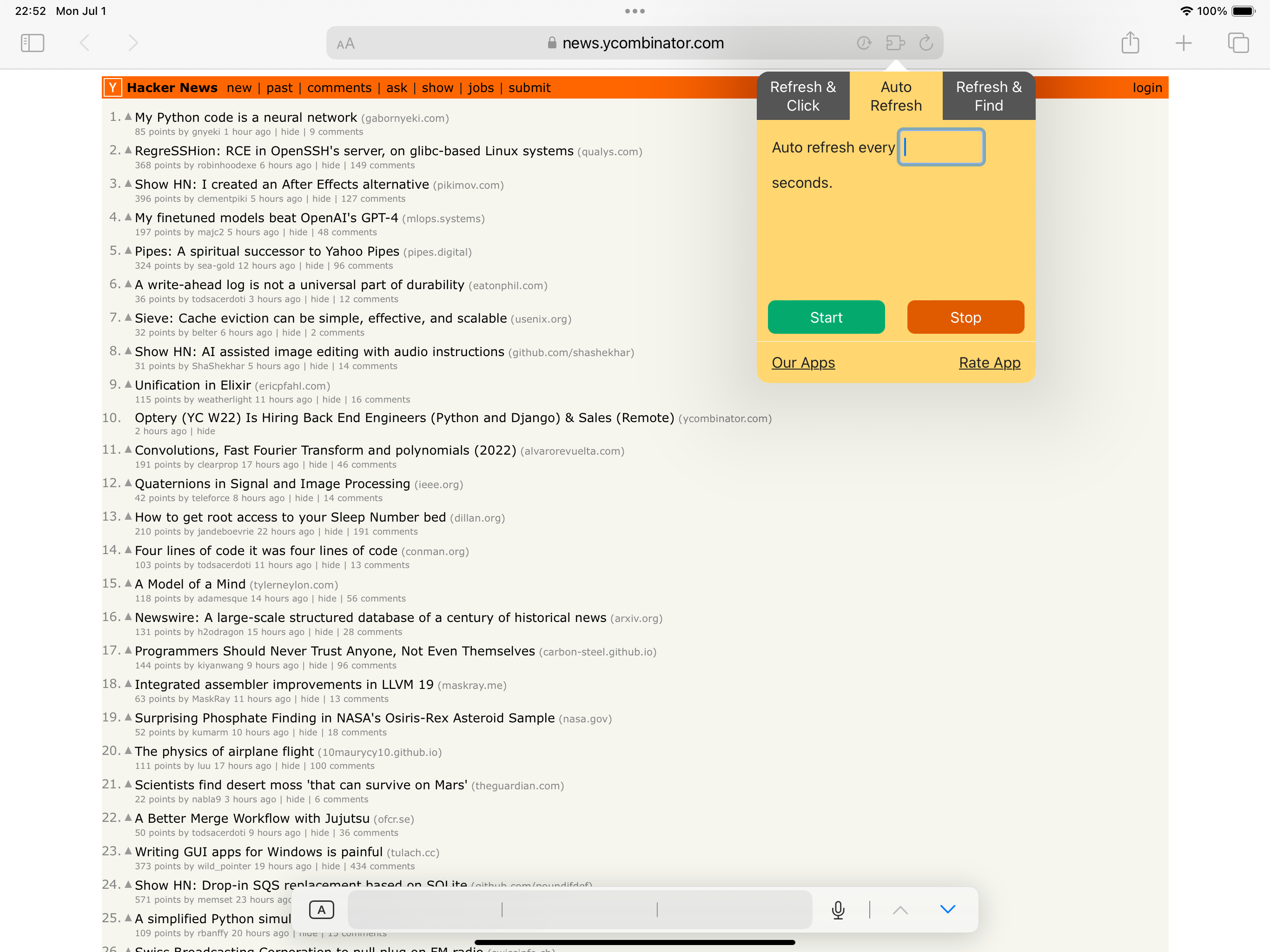Screen dimensions: 1270x952
Task: Open the Safari sidebar panel icon
Action: (32, 43)
